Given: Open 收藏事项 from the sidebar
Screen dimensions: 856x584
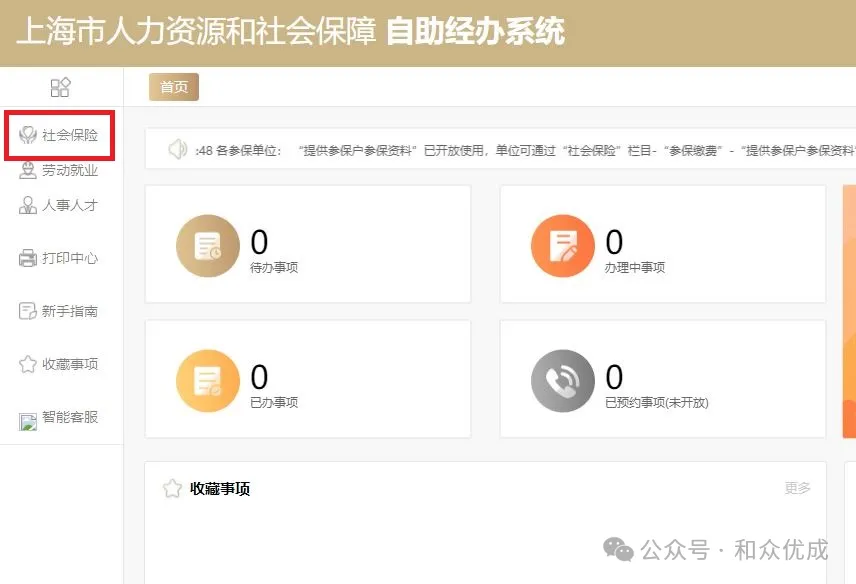Looking at the screenshot, I should 60,364.
